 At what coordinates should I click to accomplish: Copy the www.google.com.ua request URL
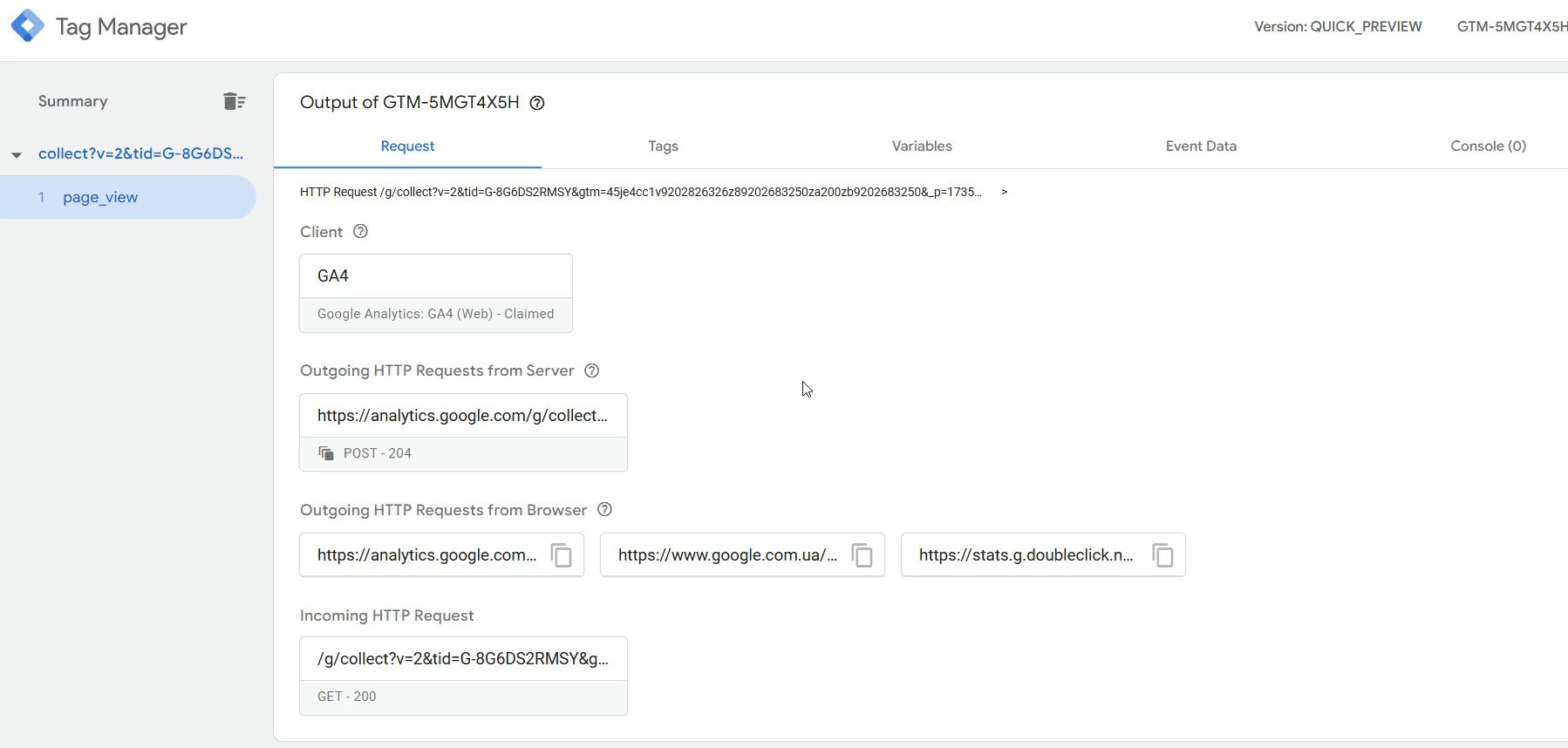862,555
